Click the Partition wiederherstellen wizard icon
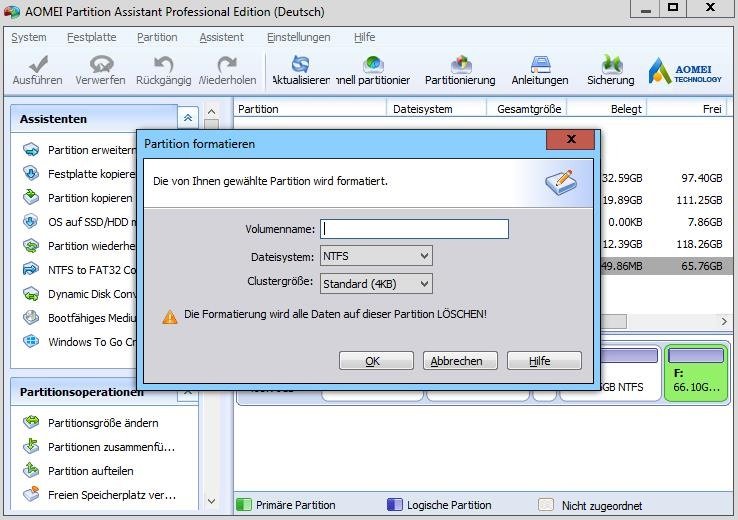The width and height of the screenshot is (738, 520). tap(31, 246)
